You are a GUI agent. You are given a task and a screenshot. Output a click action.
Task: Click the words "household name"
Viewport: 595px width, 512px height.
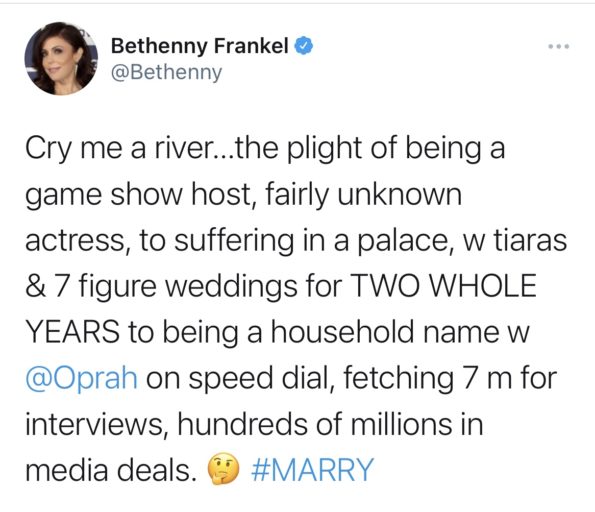[x=385, y=331]
